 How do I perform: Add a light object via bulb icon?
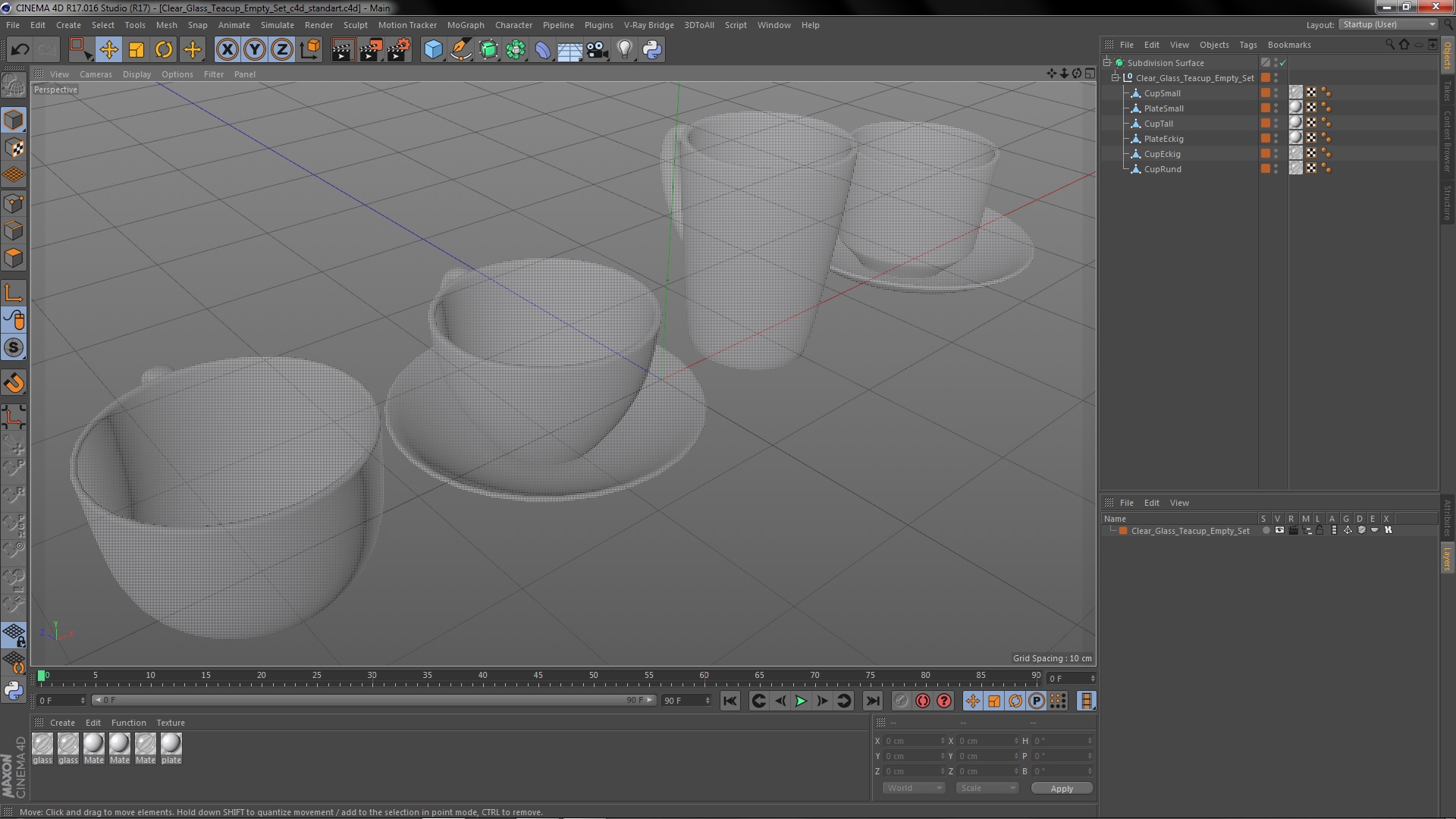624,50
